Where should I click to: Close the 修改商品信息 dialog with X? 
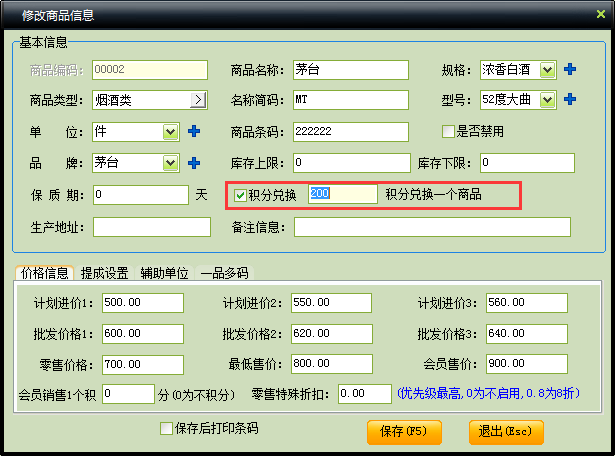click(x=600, y=15)
